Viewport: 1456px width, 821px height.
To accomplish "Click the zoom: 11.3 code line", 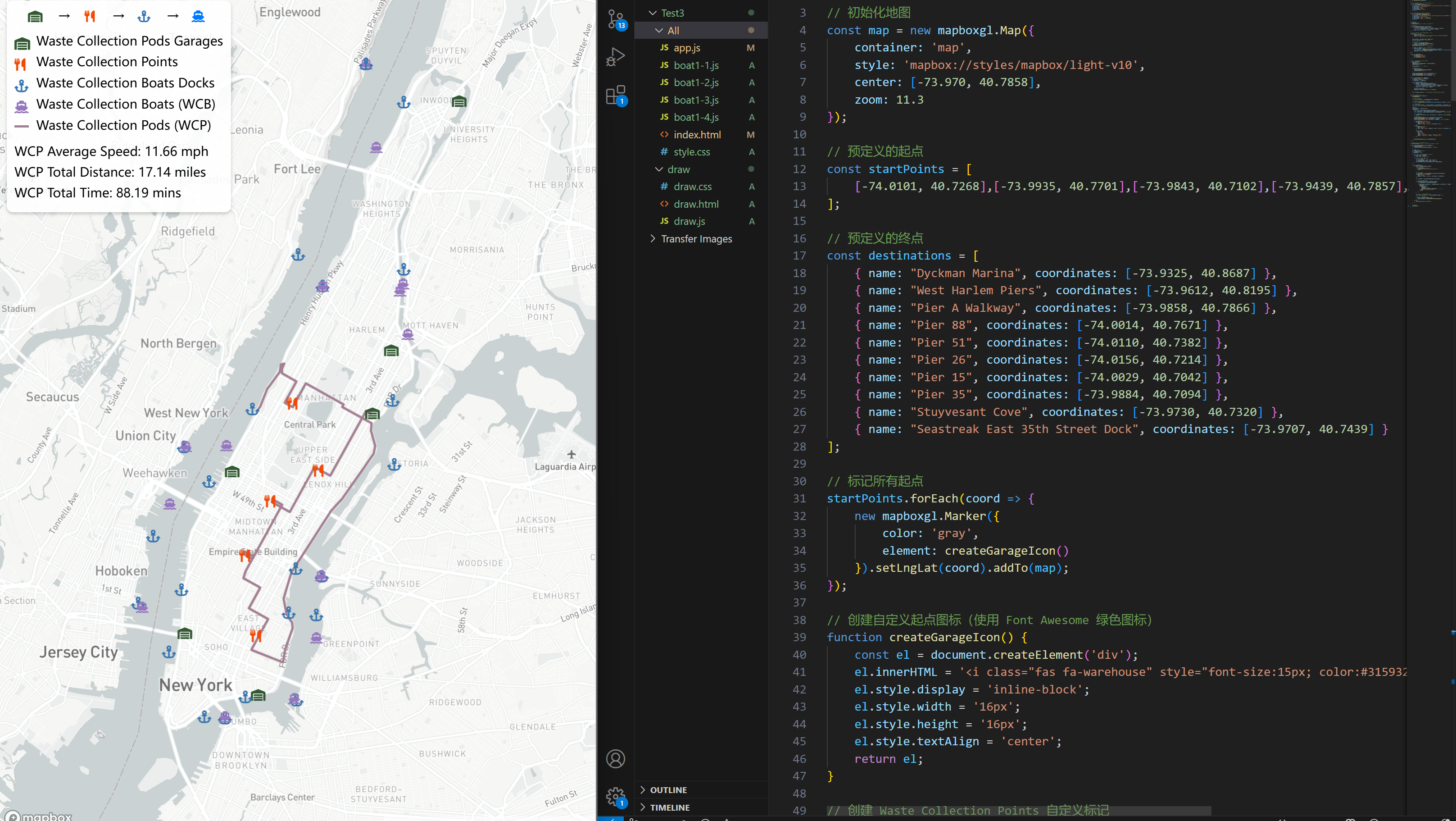I will (889, 100).
